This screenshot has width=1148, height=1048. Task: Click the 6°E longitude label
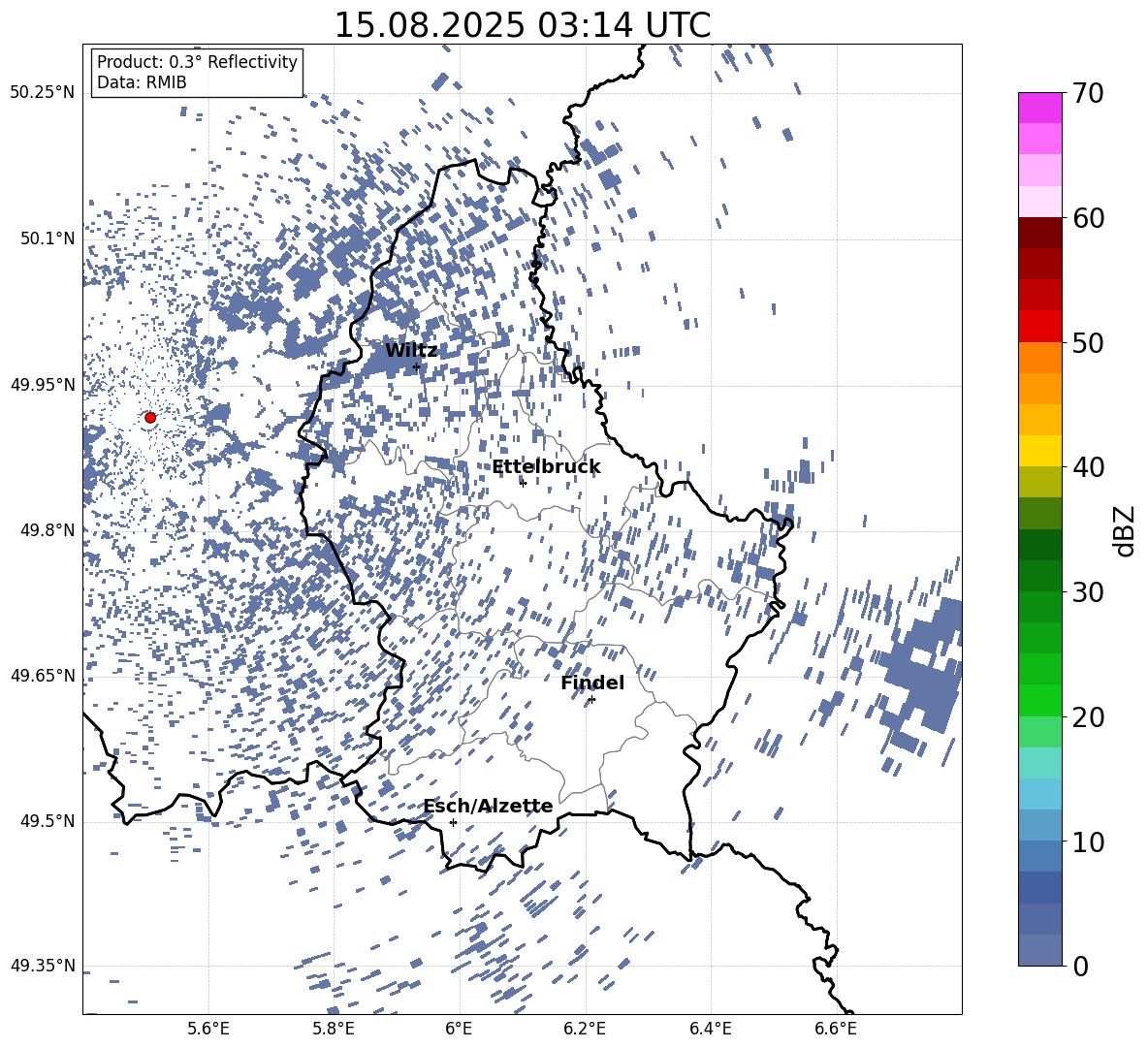[459, 1029]
